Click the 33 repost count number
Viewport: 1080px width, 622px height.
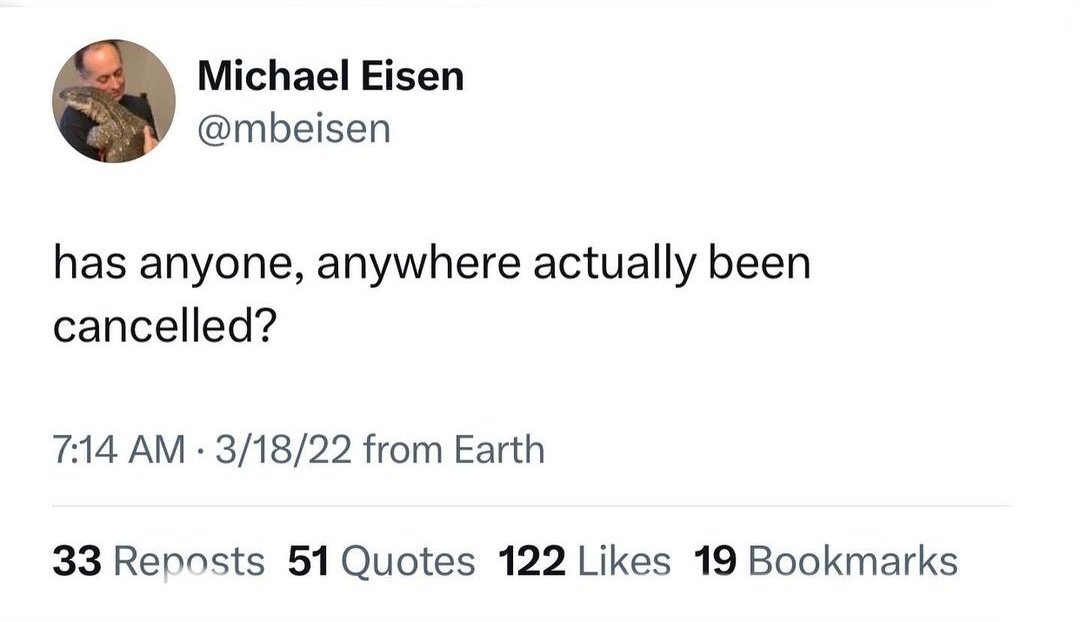coord(78,561)
